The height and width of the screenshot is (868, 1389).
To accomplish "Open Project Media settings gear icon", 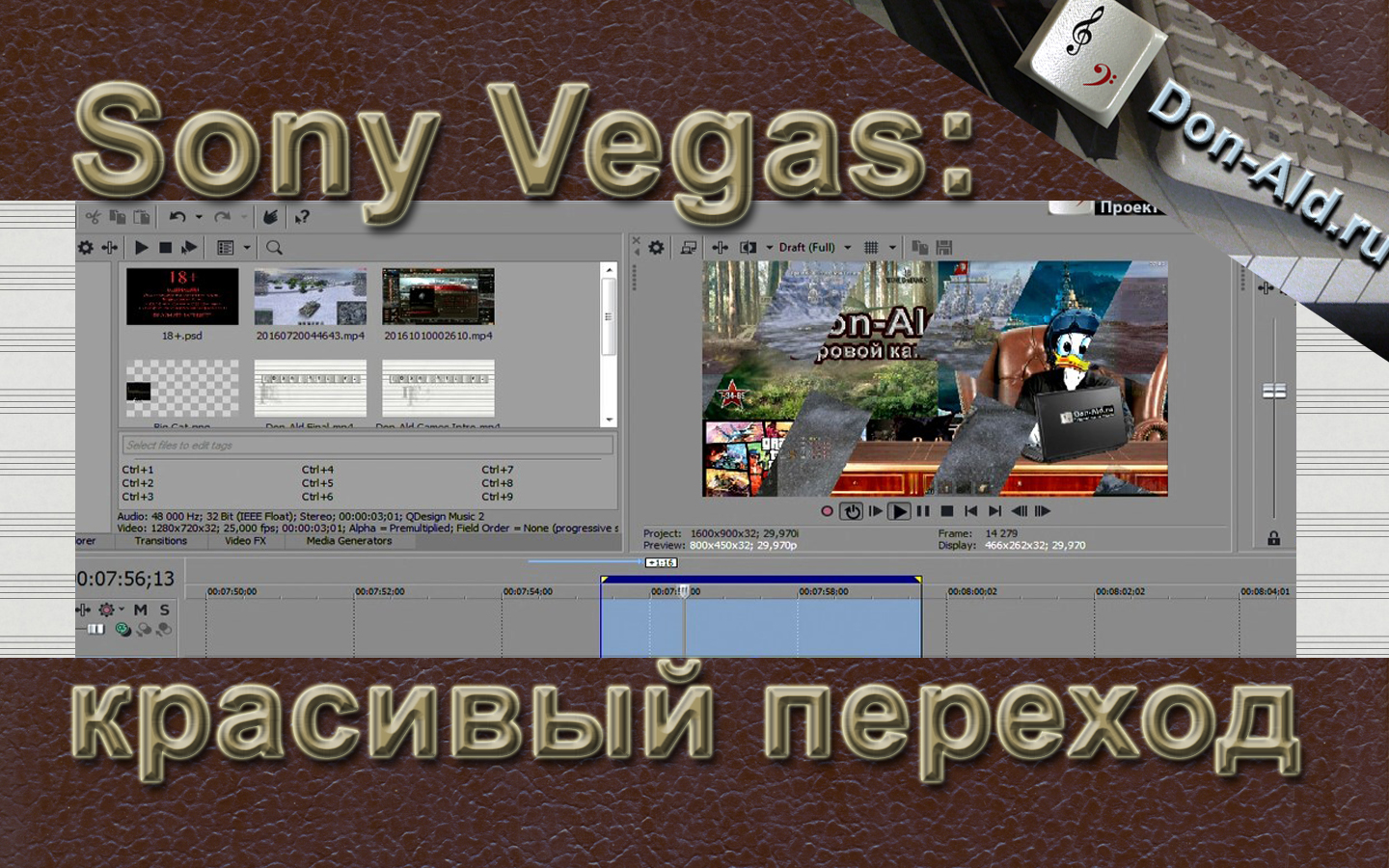I will coord(86,248).
